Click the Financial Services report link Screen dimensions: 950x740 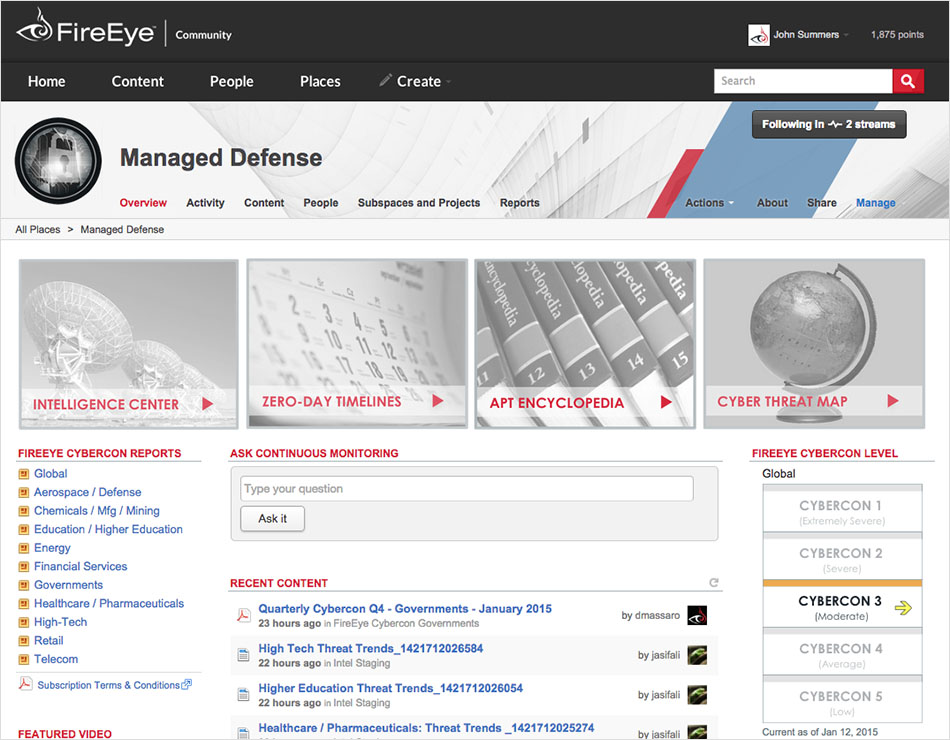81,567
